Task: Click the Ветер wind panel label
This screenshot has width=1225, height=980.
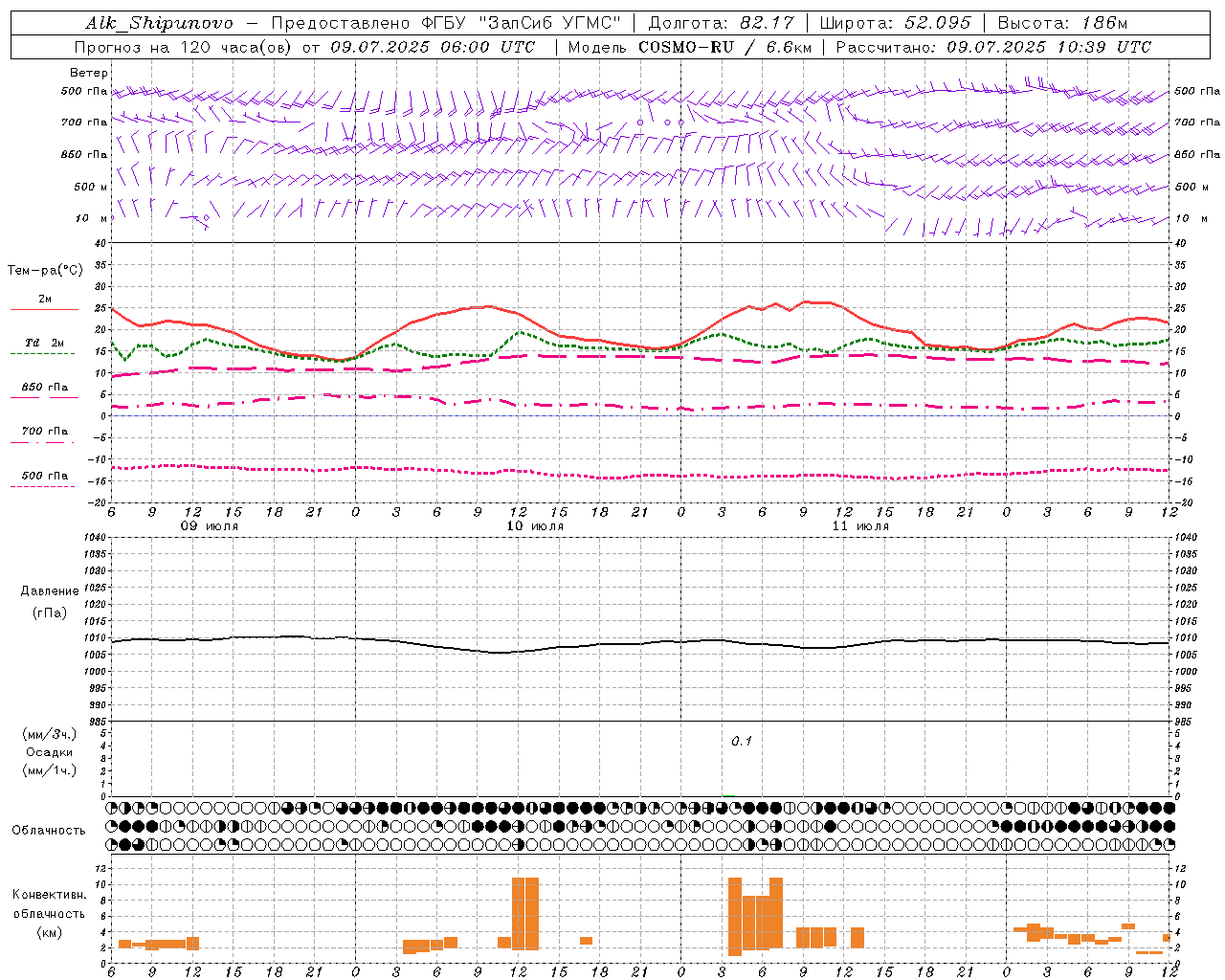Action: click(89, 73)
